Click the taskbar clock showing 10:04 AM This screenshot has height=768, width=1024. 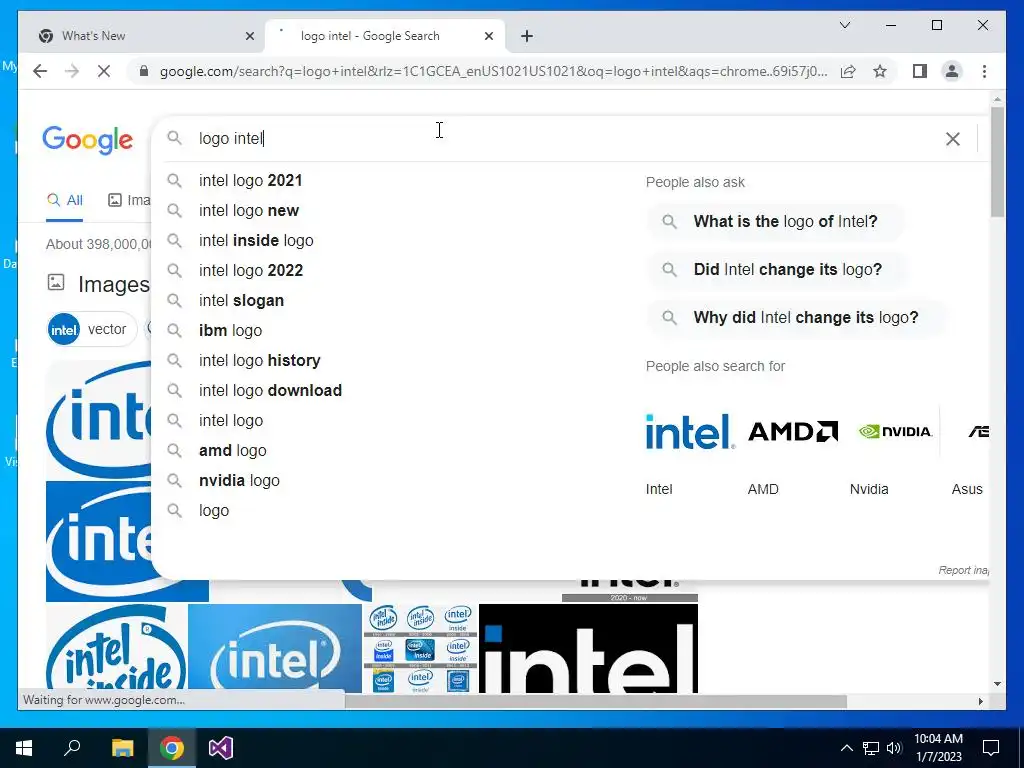(x=938, y=748)
